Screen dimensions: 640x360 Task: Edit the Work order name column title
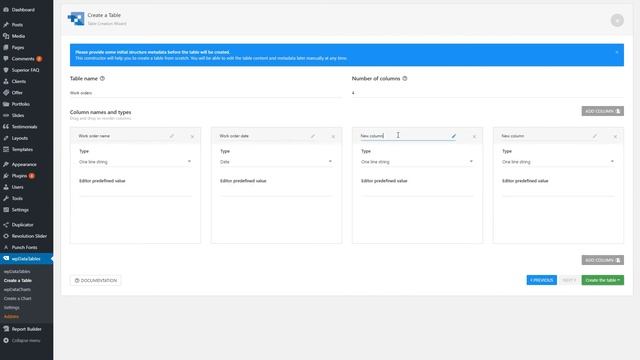[172, 136]
